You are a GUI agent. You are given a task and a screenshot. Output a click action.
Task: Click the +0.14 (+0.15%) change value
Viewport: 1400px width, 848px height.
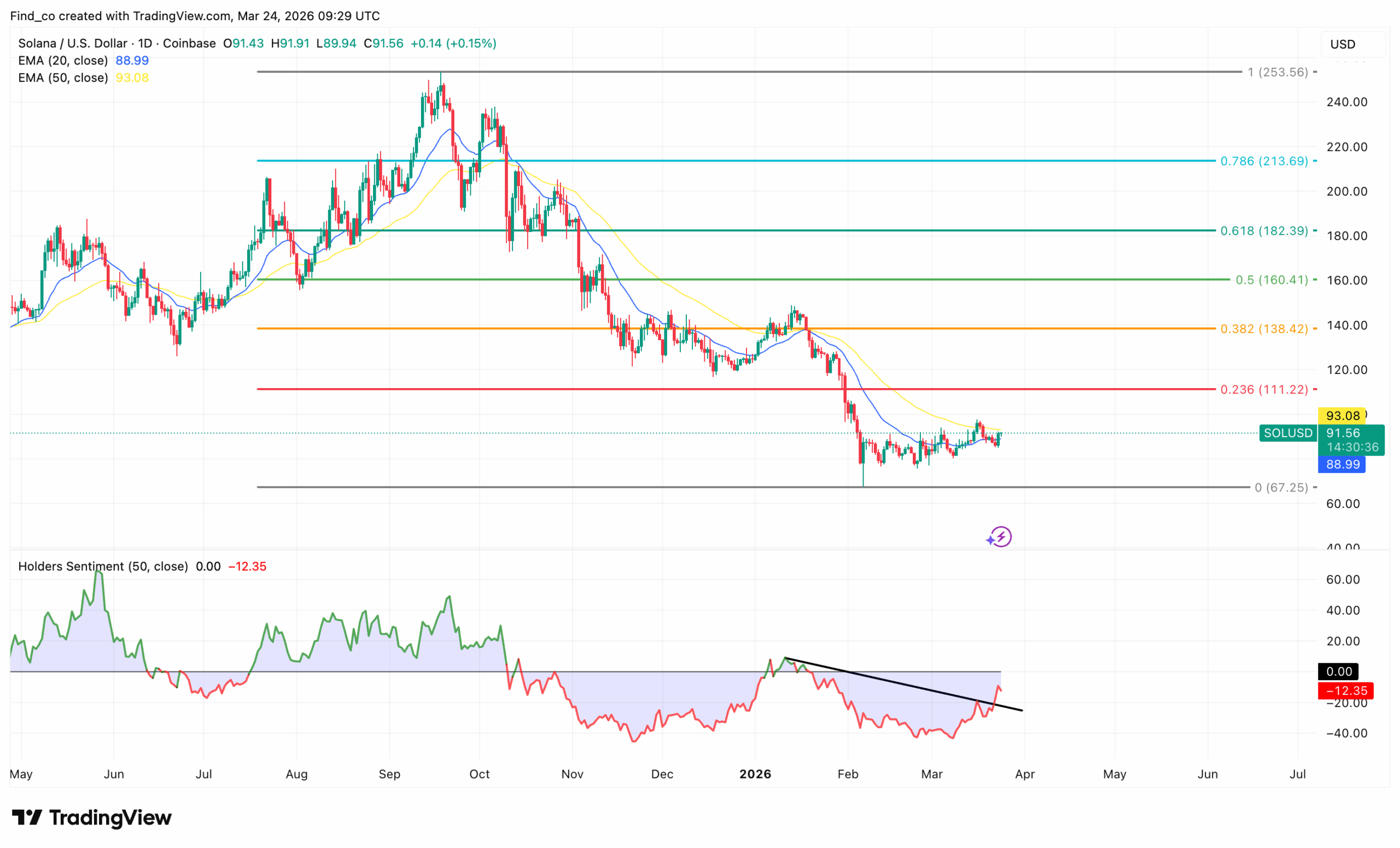click(453, 43)
